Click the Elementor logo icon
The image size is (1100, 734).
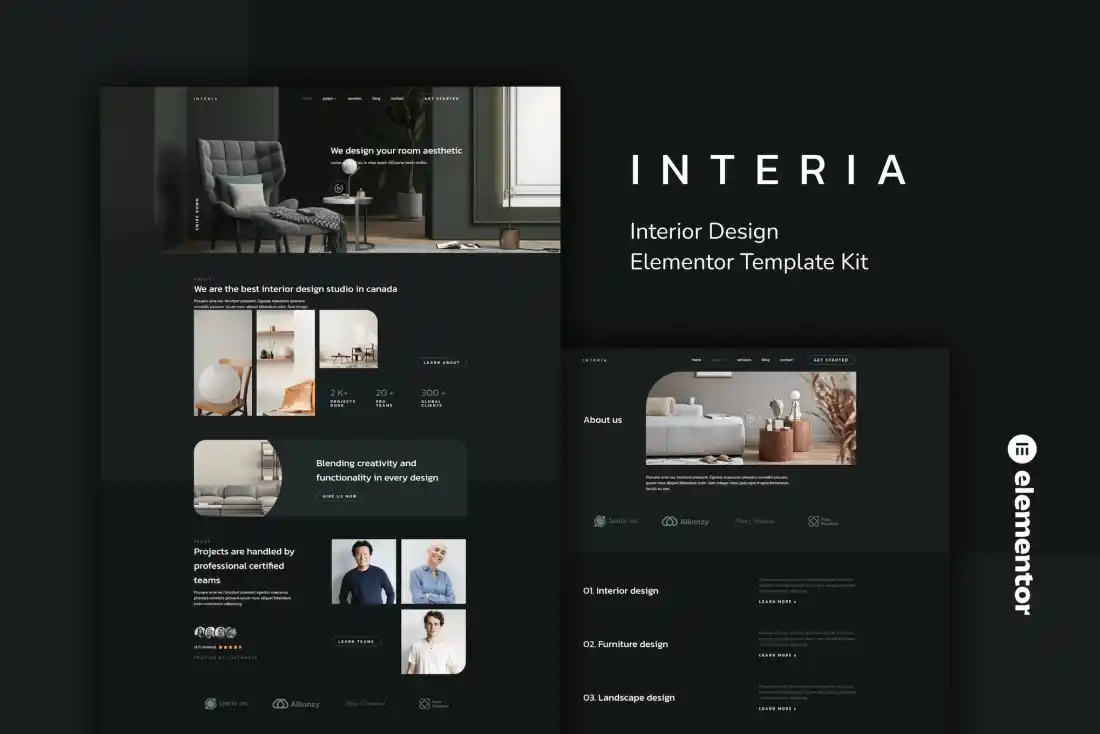(x=1022, y=450)
